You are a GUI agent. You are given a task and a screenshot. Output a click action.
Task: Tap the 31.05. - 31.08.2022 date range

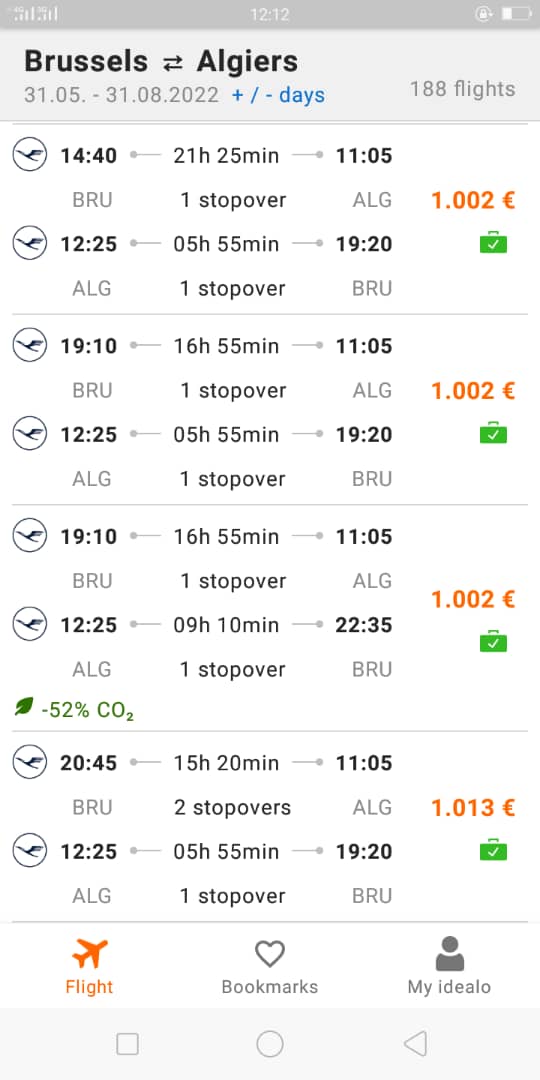pos(121,95)
